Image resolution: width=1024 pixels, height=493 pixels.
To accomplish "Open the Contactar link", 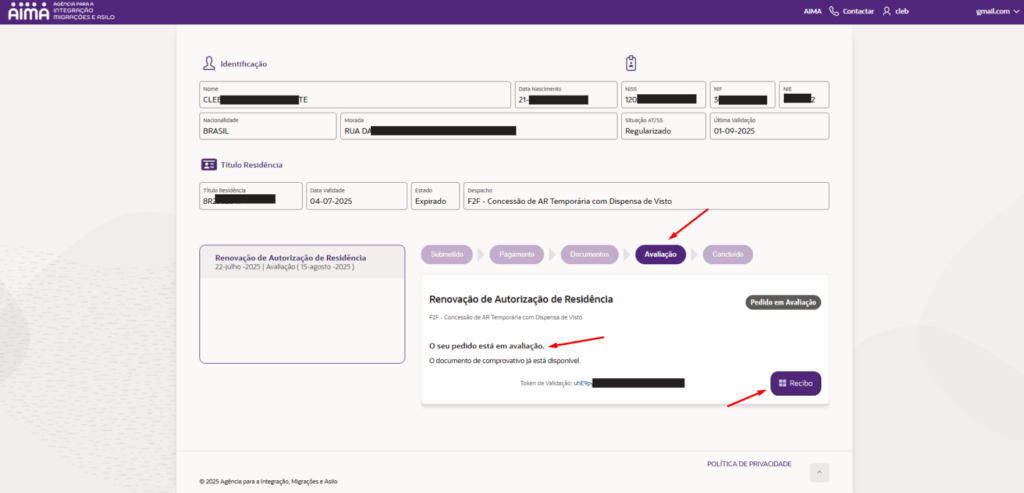I will tap(858, 12).
